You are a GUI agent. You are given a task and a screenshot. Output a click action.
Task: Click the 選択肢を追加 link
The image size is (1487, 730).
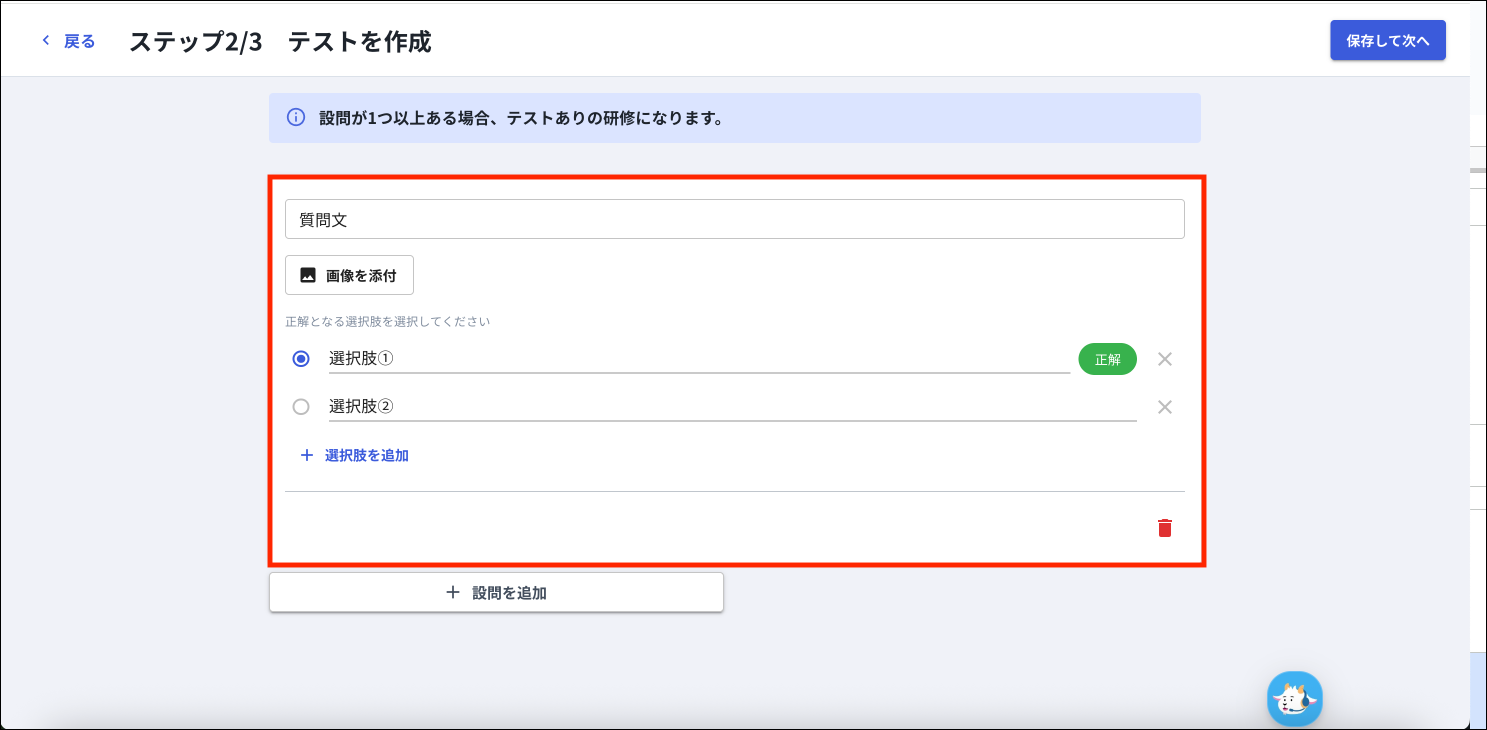tap(366, 455)
